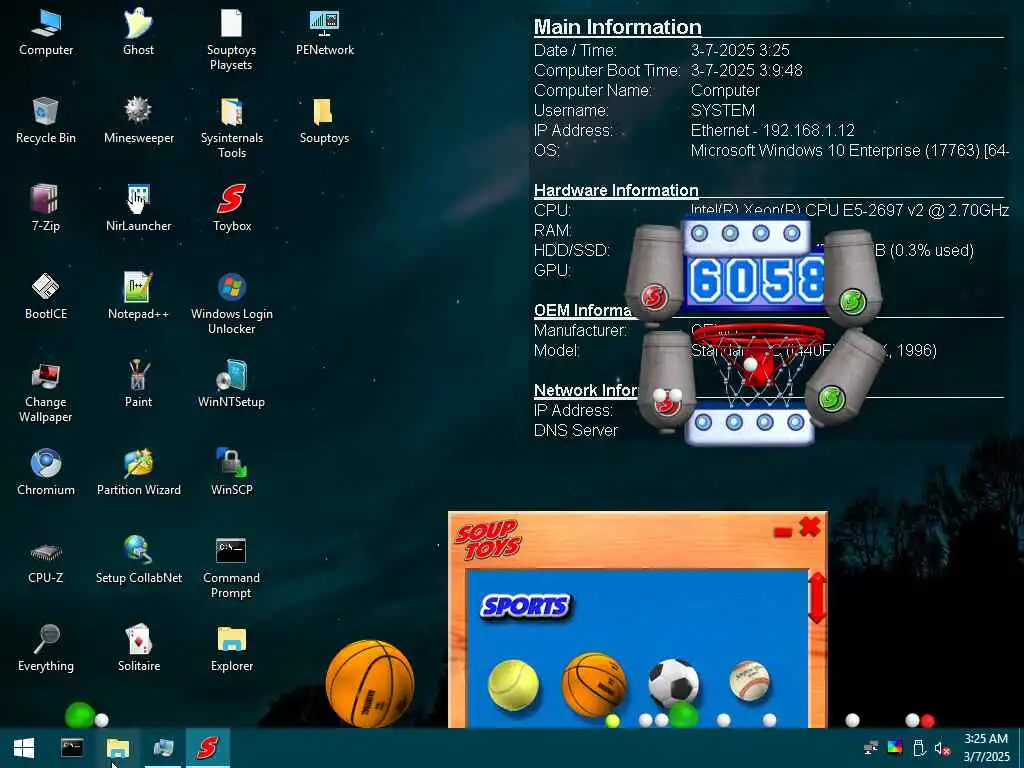Open the Command Prompt desktop icon
The width and height of the screenshot is (1024, 768).
point(231,567)
